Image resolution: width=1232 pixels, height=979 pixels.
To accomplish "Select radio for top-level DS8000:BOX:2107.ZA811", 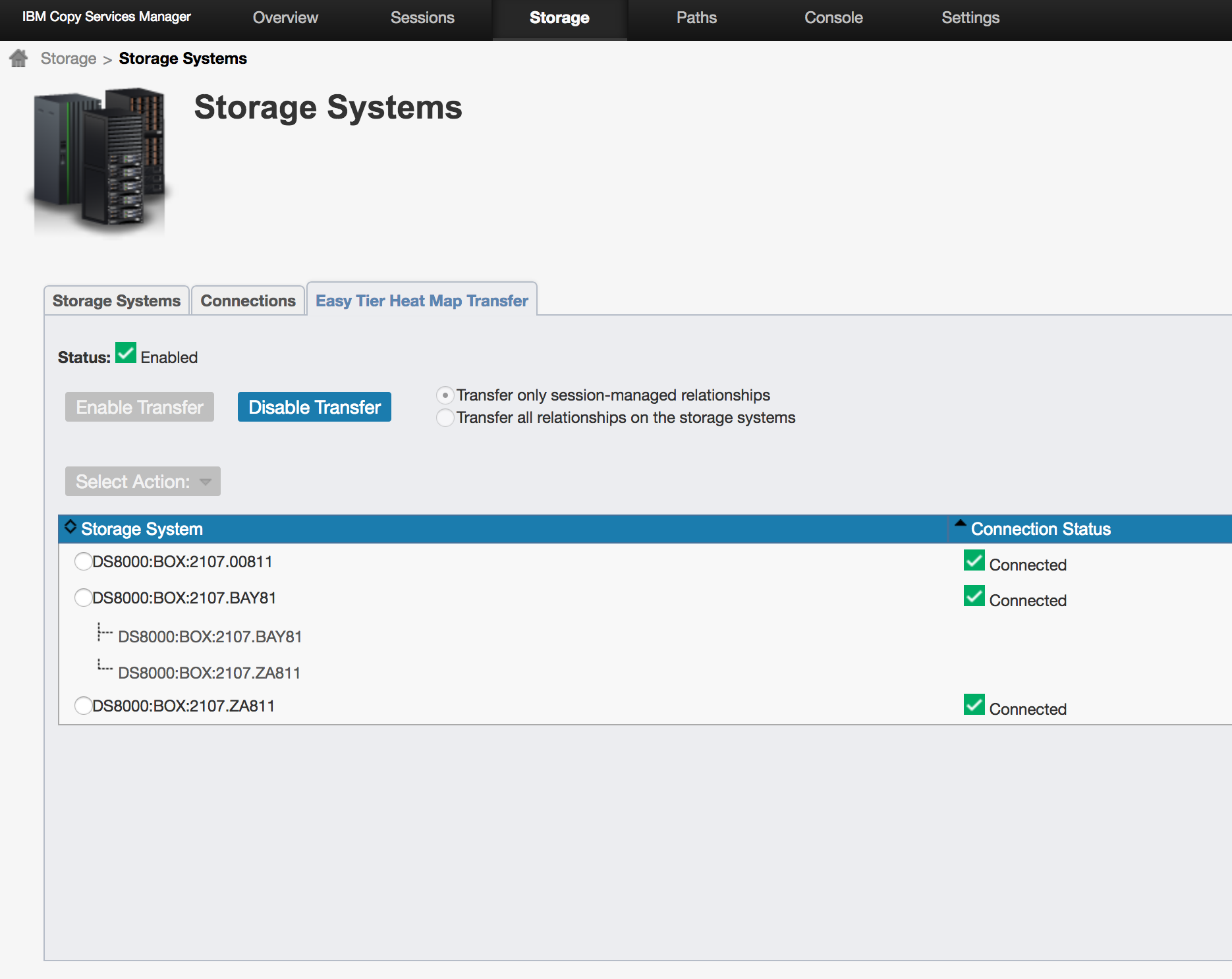I will click(x=84, y=706).
